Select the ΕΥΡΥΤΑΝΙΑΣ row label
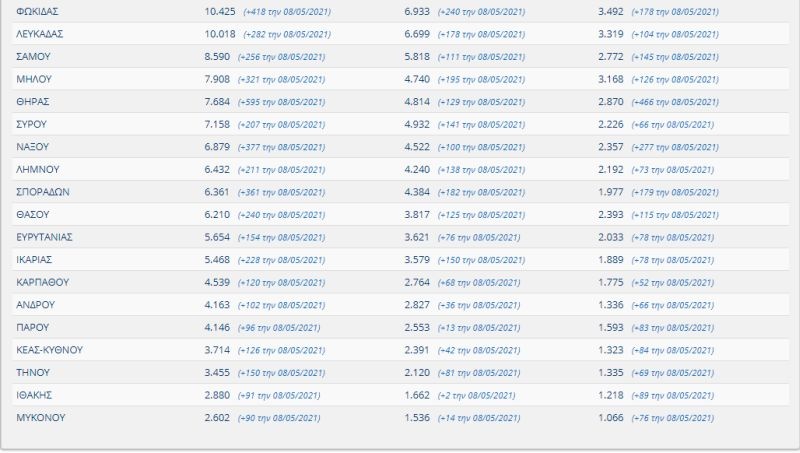Viewport: 800px width, 453px height. pyautogui.click(x=45, y=237)
